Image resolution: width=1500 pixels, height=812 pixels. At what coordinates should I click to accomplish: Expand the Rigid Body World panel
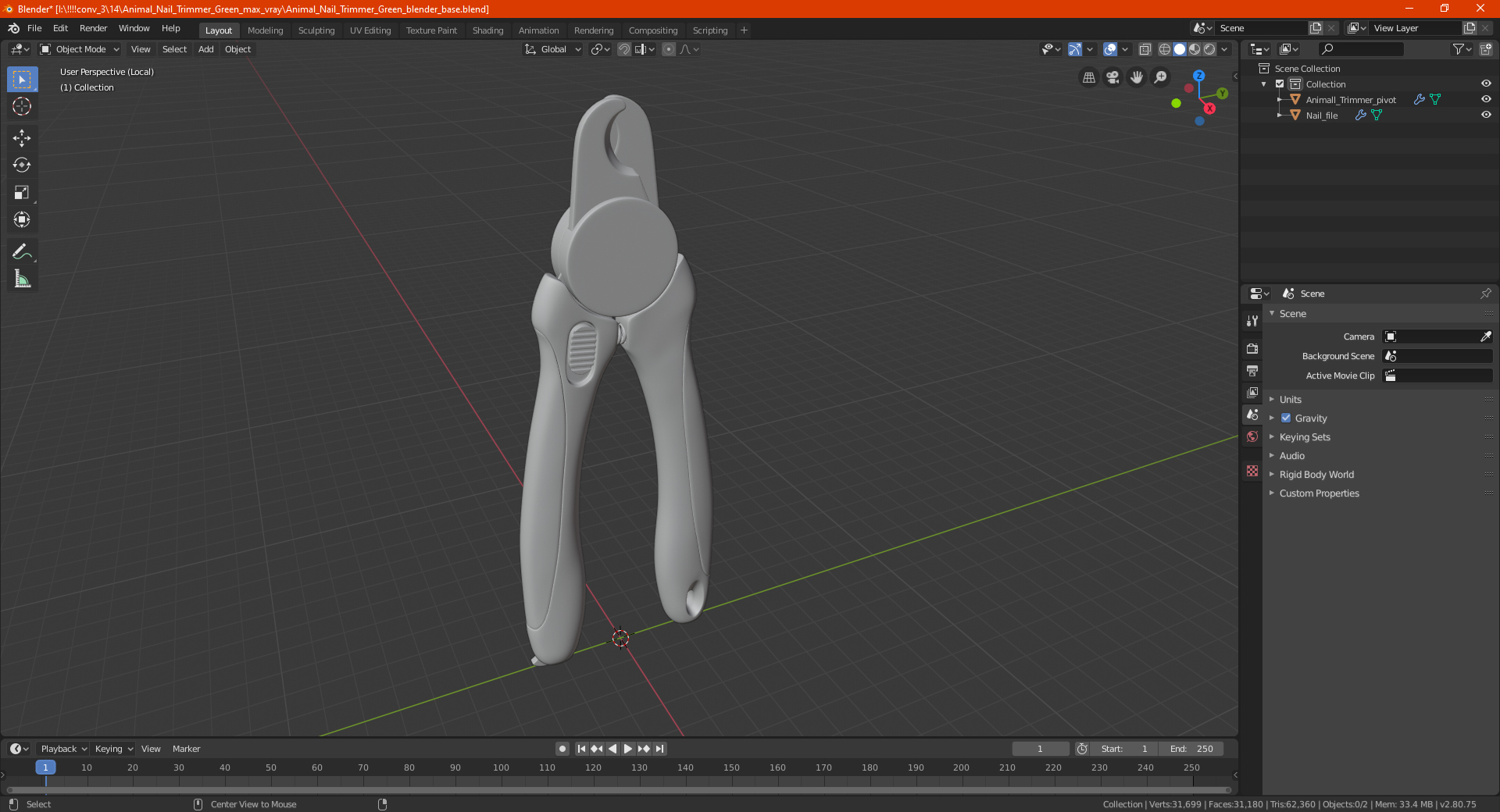[x=1316, y=474]
